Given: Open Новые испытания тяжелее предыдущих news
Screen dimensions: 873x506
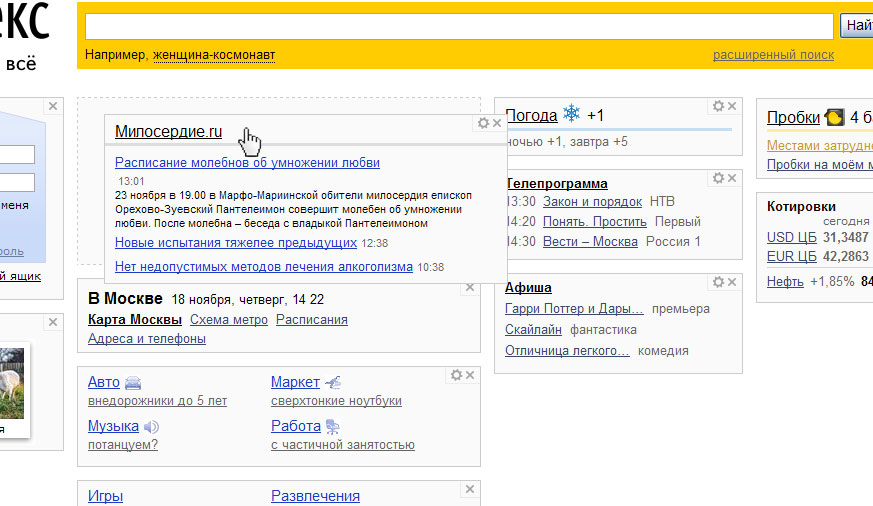Looking at the screenshot, I should click(236, 243).
